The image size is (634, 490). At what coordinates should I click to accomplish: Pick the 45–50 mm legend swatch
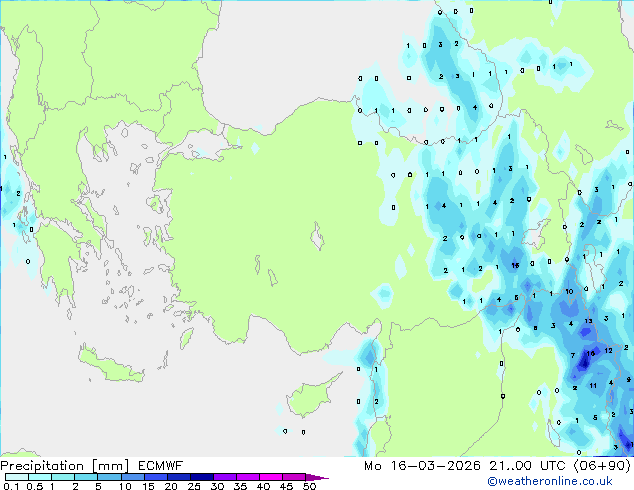pyautogui.click(x=294, y=477)
